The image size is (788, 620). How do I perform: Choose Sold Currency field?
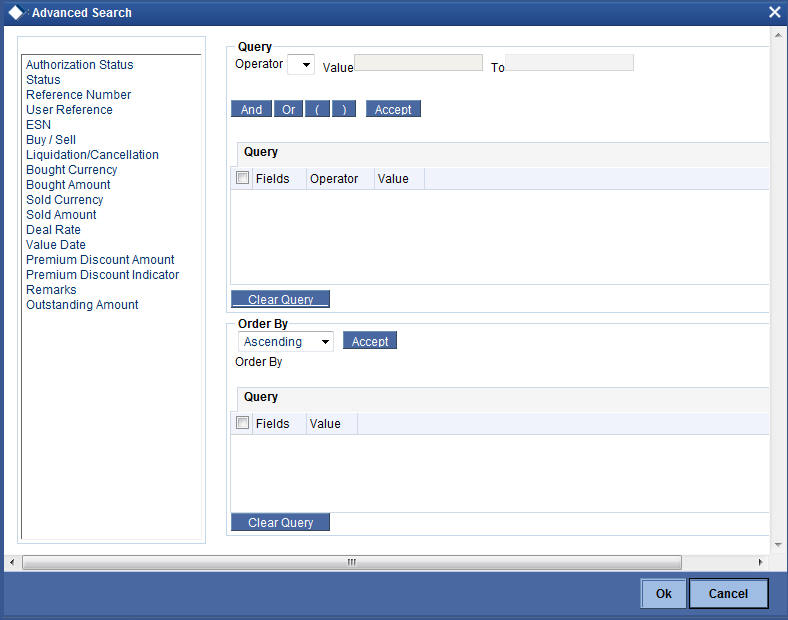(64, 199)
